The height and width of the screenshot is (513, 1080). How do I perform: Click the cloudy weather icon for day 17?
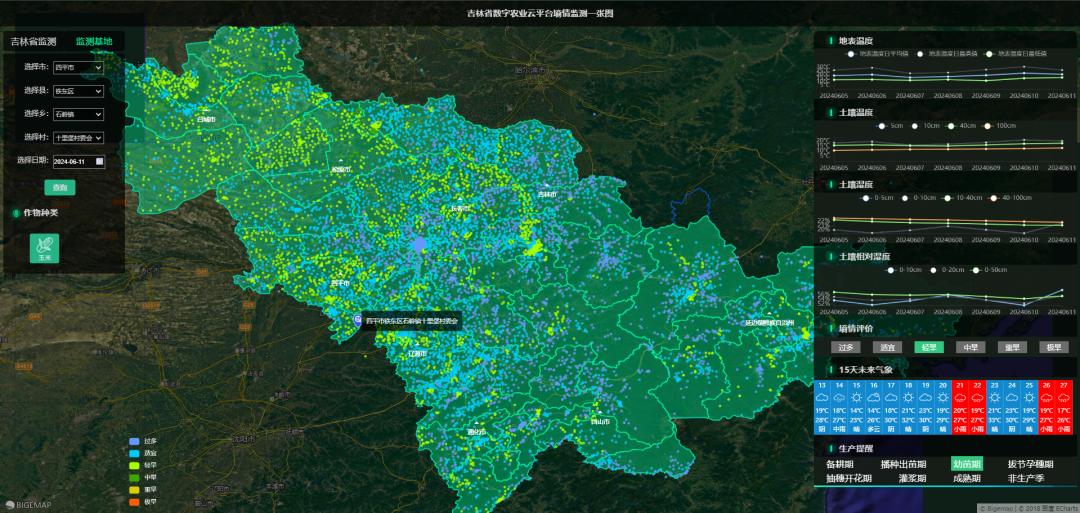tap(891, 397)
